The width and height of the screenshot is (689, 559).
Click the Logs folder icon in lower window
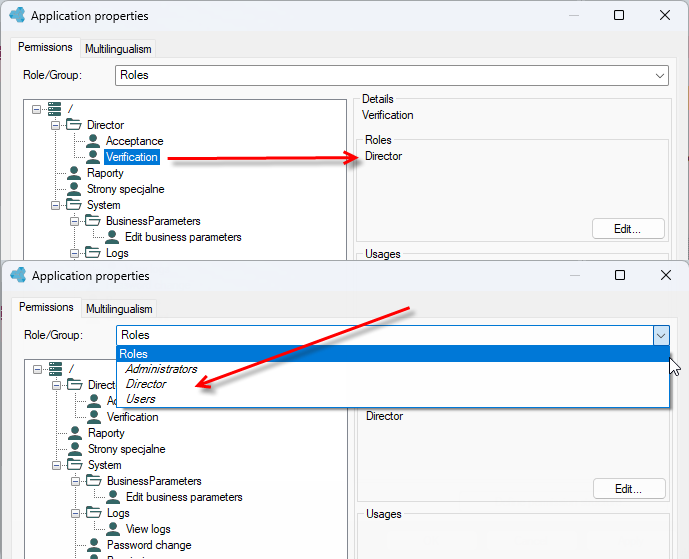pyautogui.click(x=94, y=513)
